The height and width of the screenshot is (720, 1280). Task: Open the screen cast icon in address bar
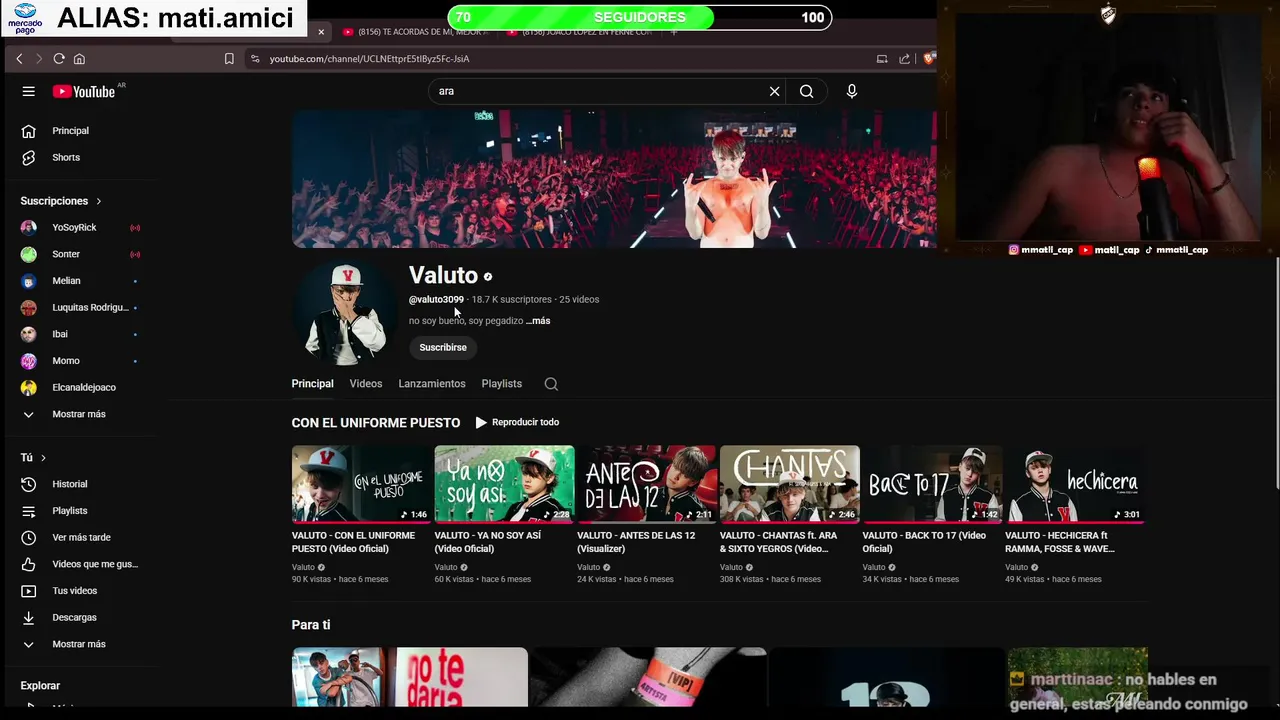point(882,59)
